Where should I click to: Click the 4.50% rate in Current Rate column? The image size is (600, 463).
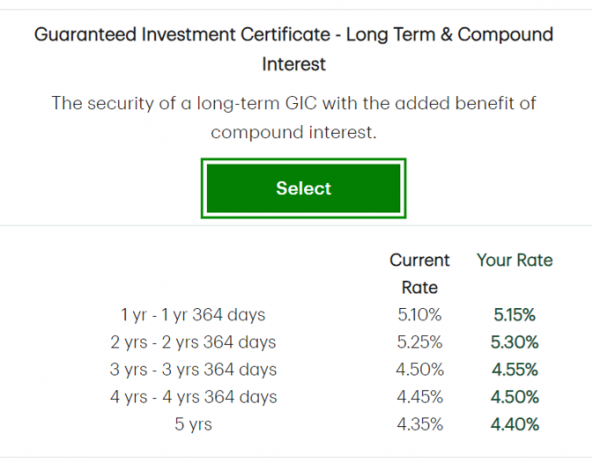pyautogui.click(x=418, y=370)
